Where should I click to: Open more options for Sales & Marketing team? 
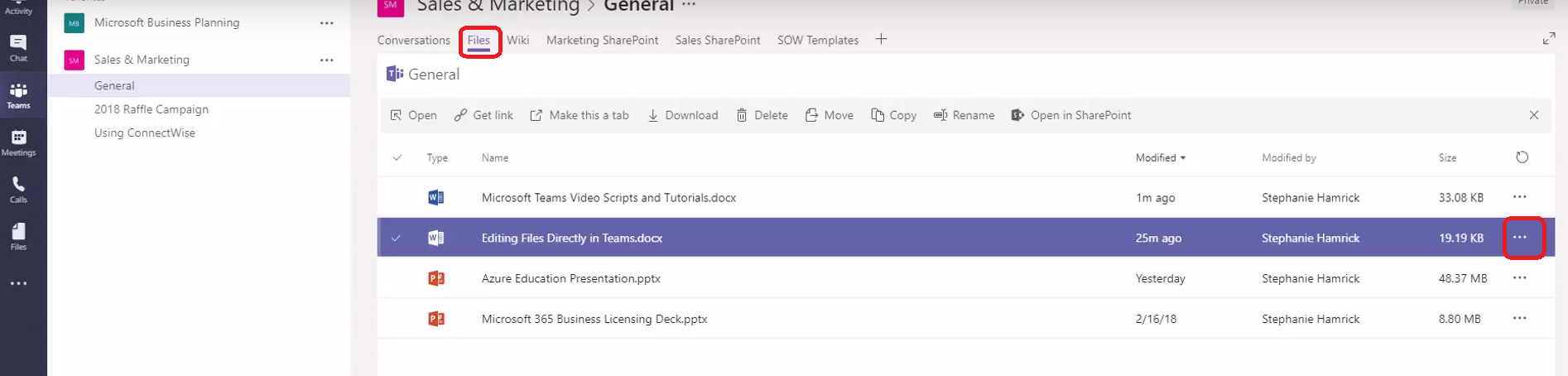click(327, 60)
